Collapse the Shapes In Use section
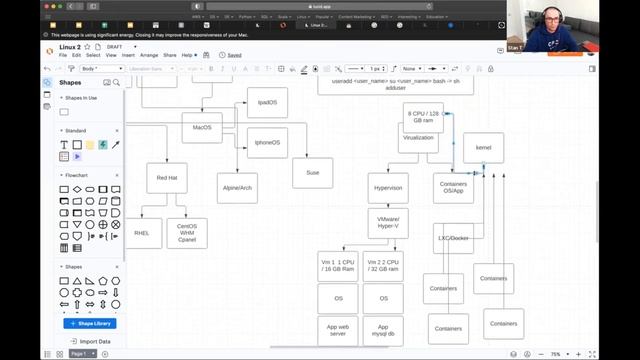This screenshot has height=360, width=640. point(61,98)
